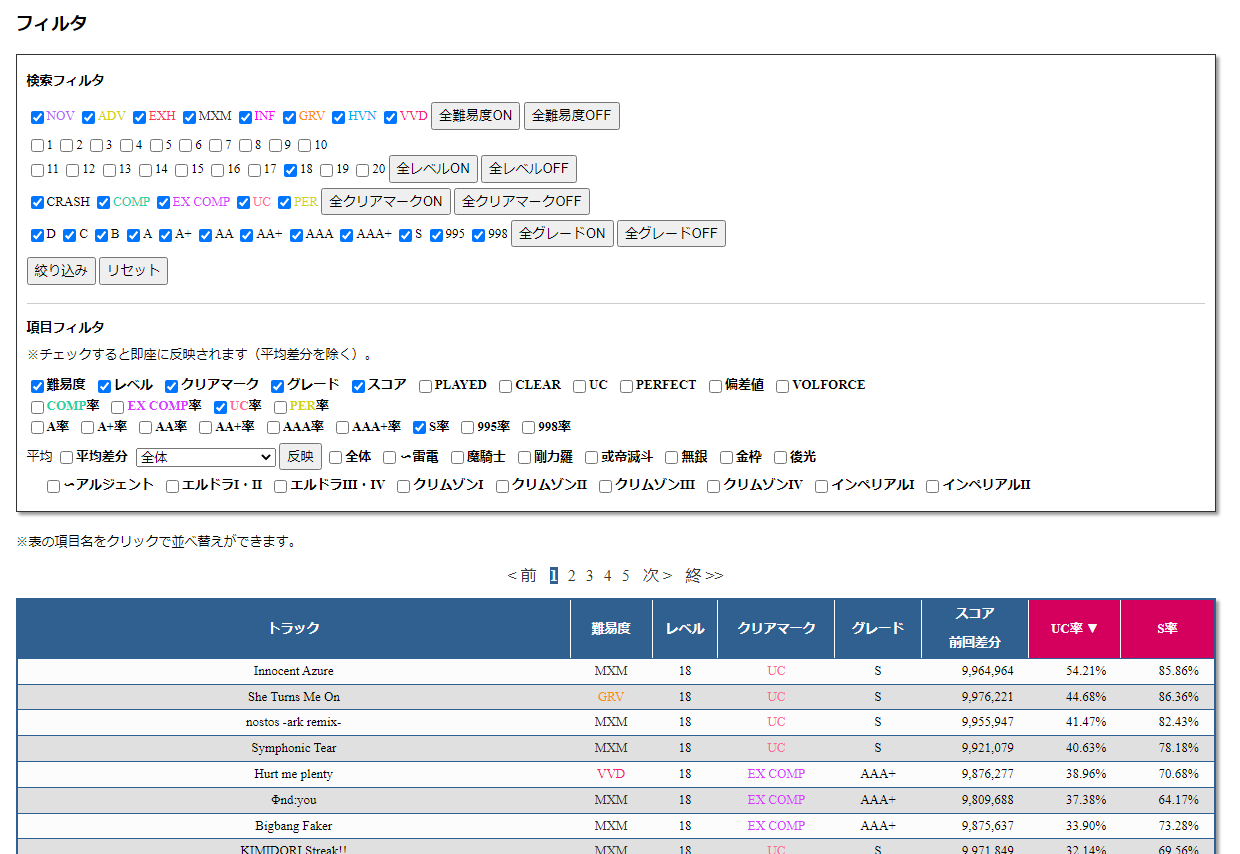Sort by the クリアマーク column header
The height and width of the screenshot is (854, 1240).
pos(776,629)
